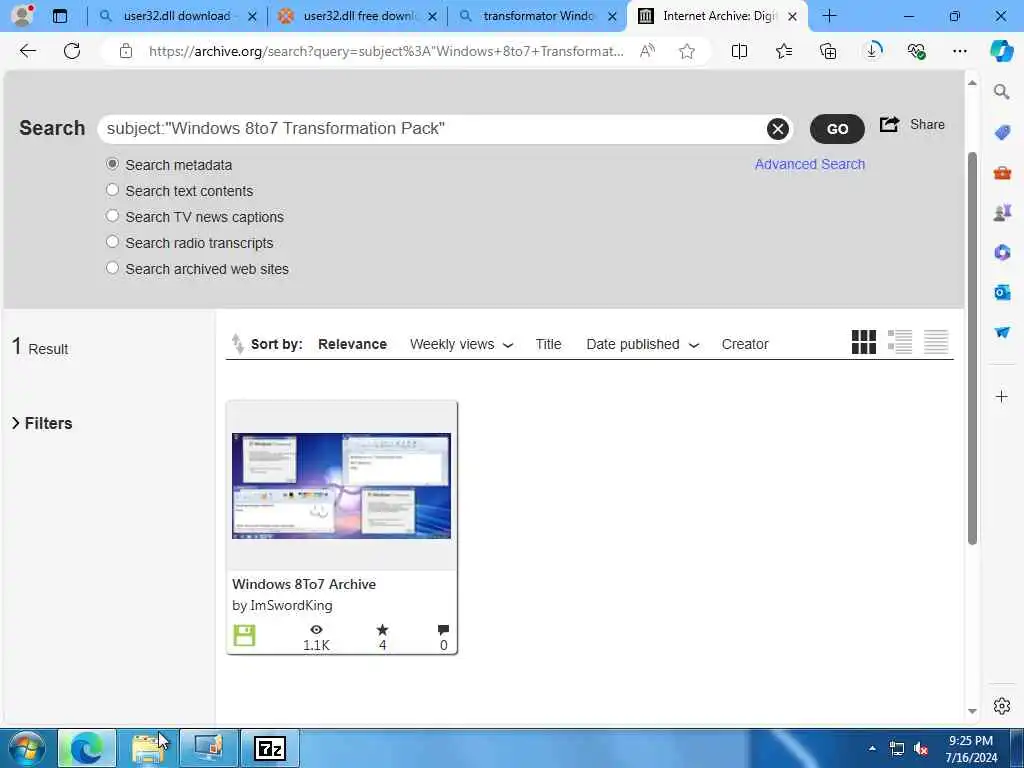Screen dimensions: 1024x768
Task: Select Search radio transcripts option
Action: tap(112, 242)
